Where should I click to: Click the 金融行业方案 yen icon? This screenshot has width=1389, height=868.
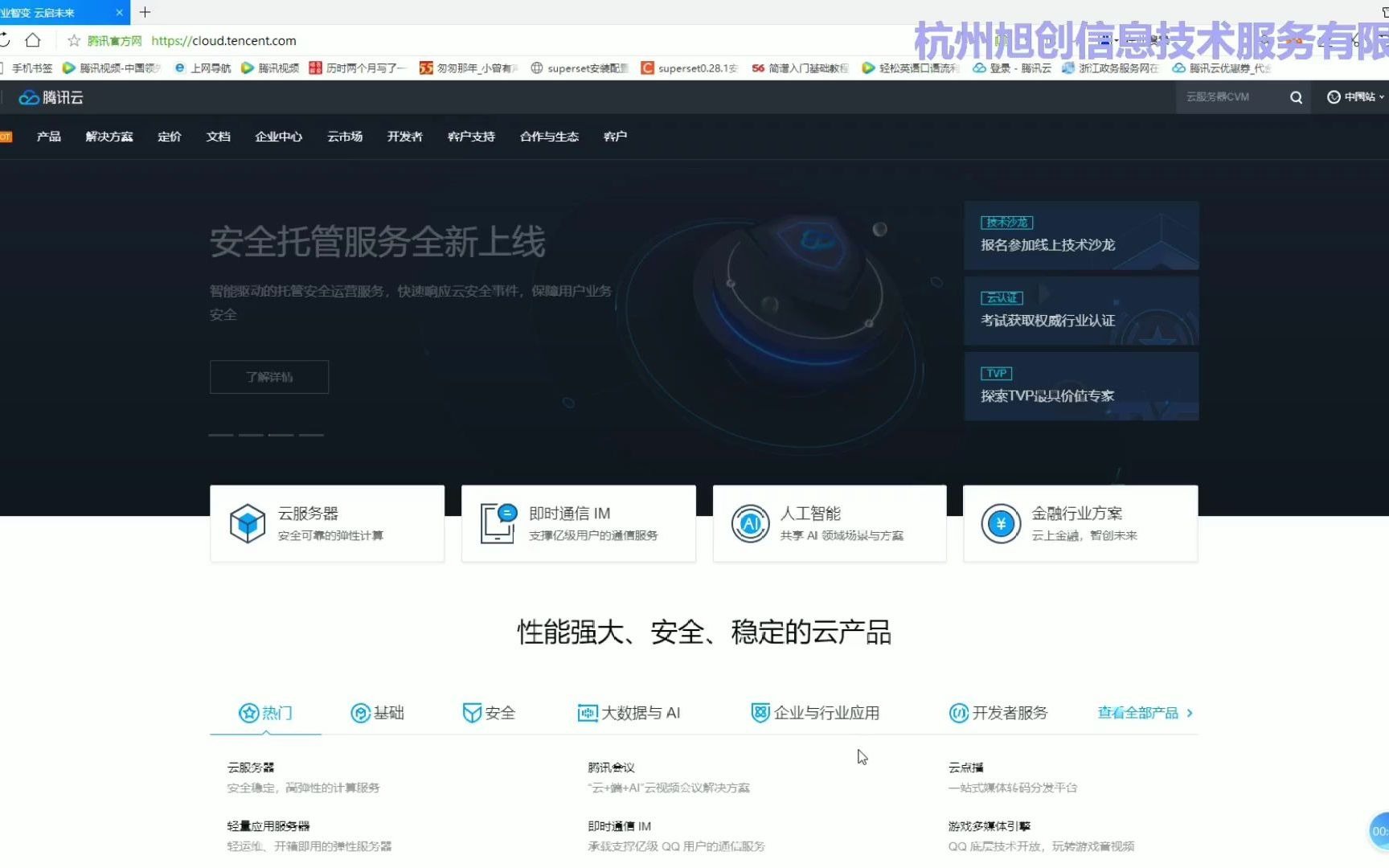[1001, 524]
